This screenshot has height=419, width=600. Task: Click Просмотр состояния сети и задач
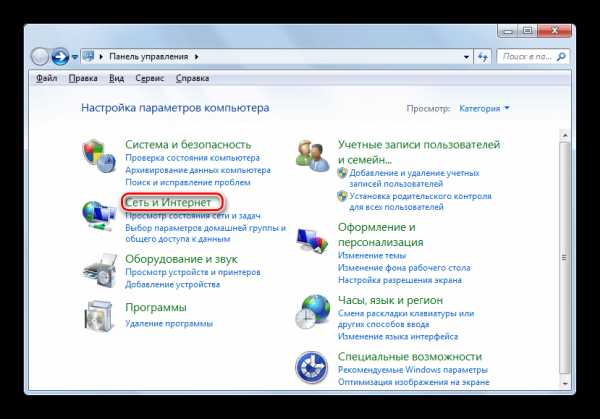(193, 215)
